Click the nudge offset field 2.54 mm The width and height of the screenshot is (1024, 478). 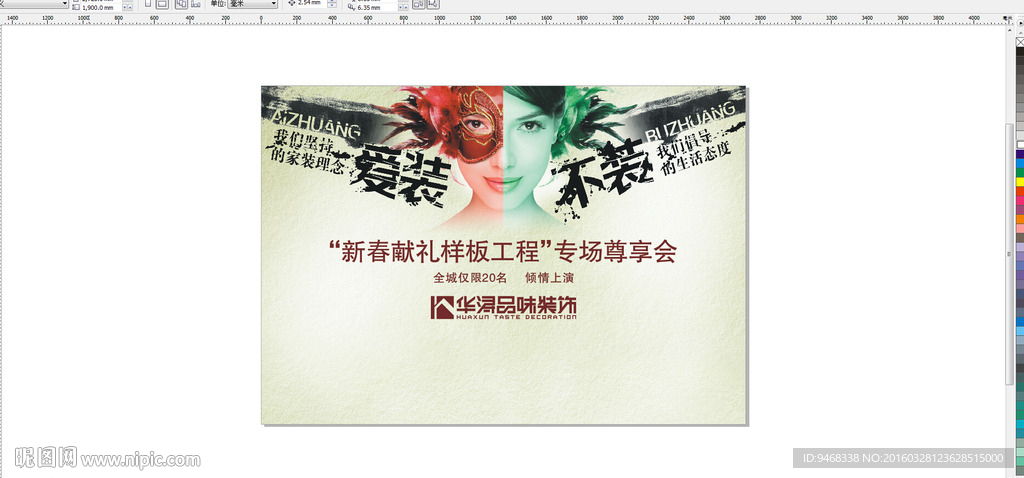click(312, 3)
